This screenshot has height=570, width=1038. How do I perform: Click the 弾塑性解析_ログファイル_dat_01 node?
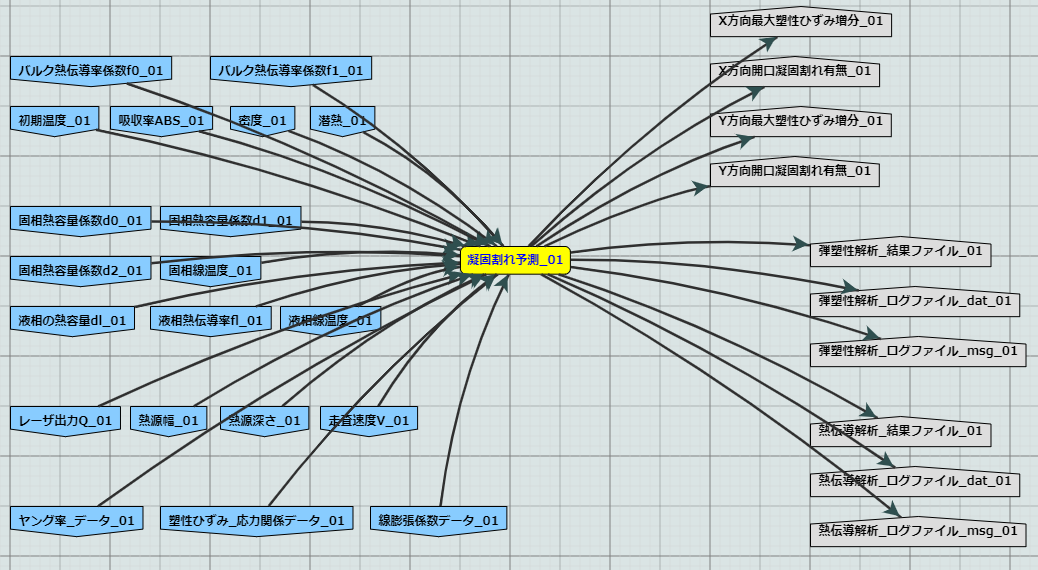915,301
